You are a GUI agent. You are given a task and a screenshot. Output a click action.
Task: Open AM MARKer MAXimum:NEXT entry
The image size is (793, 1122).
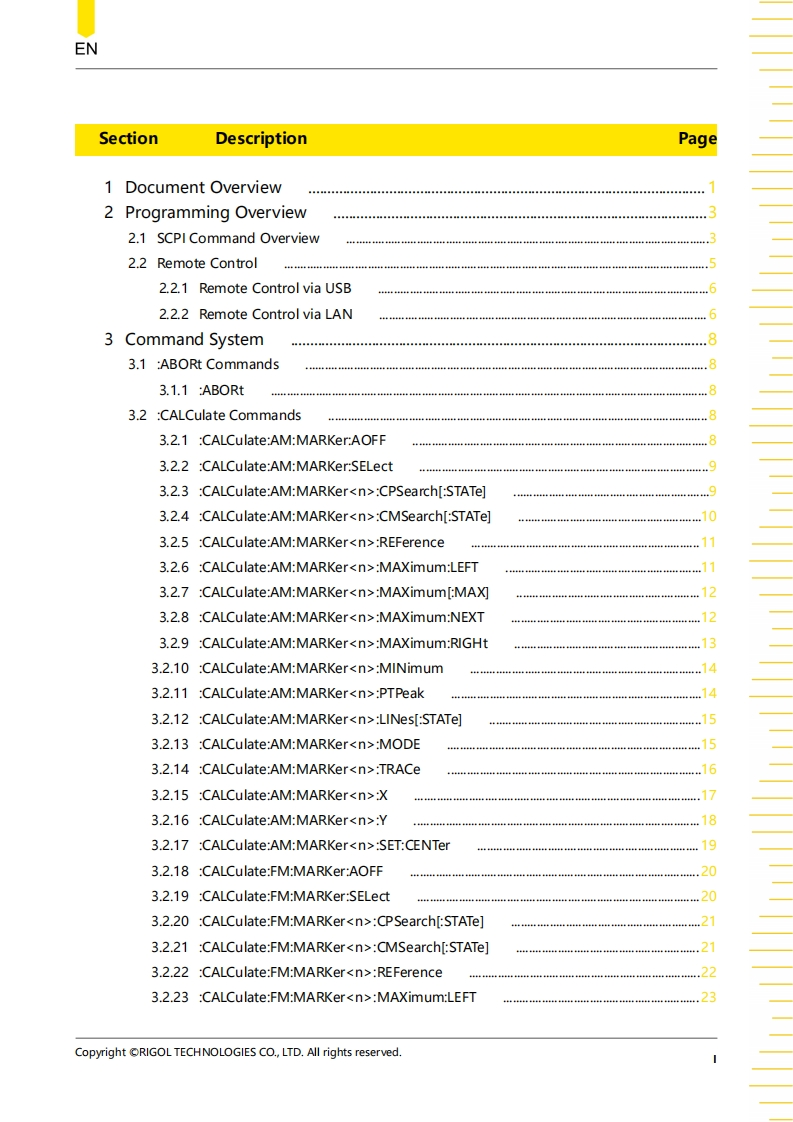341,617
